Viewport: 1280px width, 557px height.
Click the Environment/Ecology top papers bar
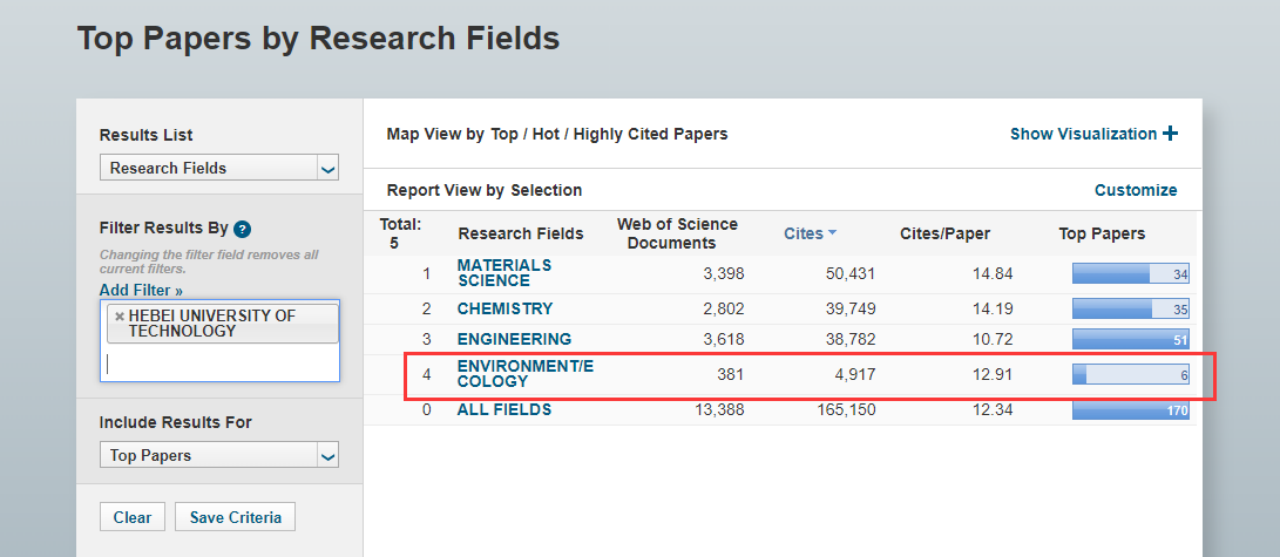click(1130, 375)
